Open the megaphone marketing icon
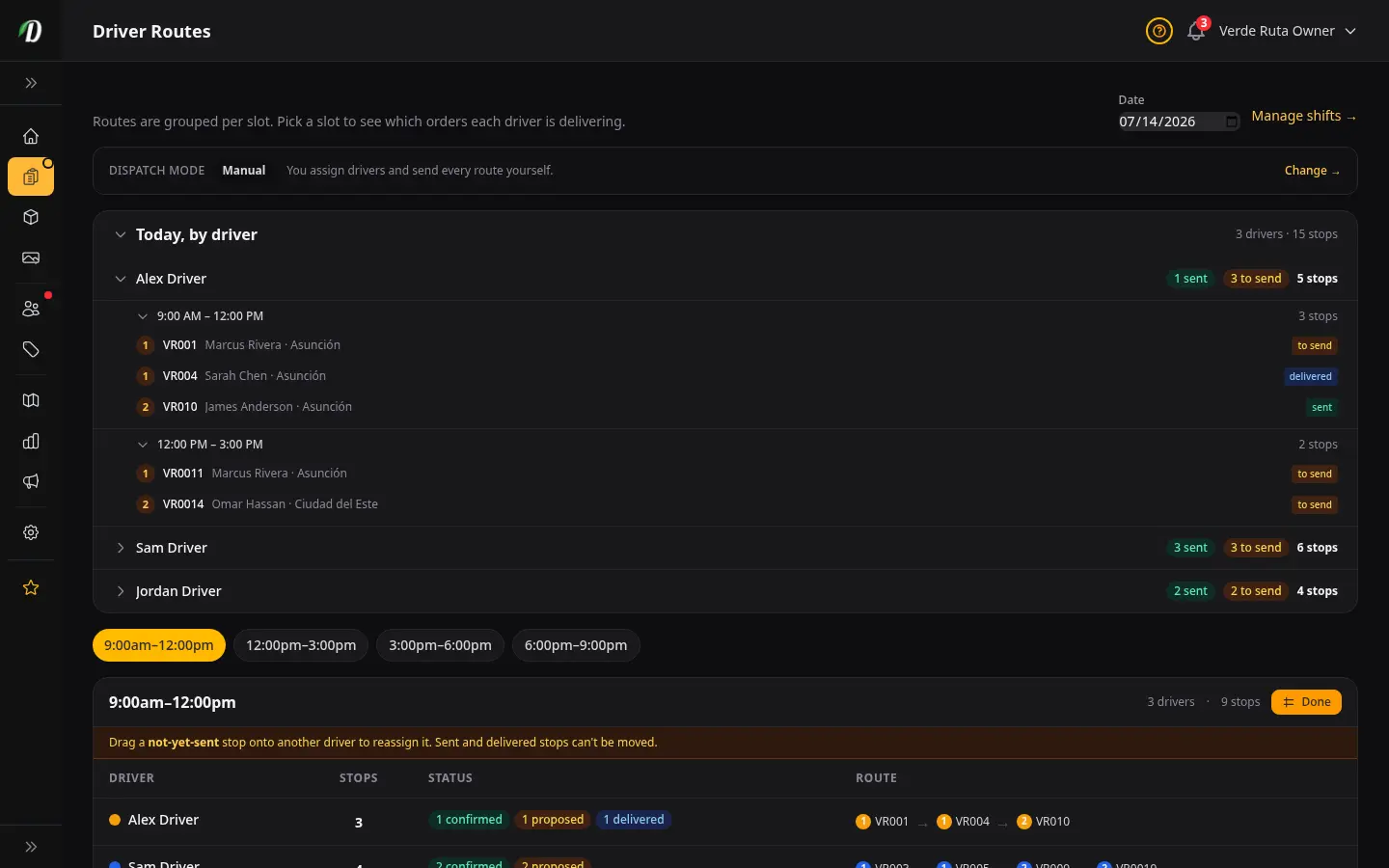The width and height of the screenshot is (1389, 868). click(x=31, y=481)
